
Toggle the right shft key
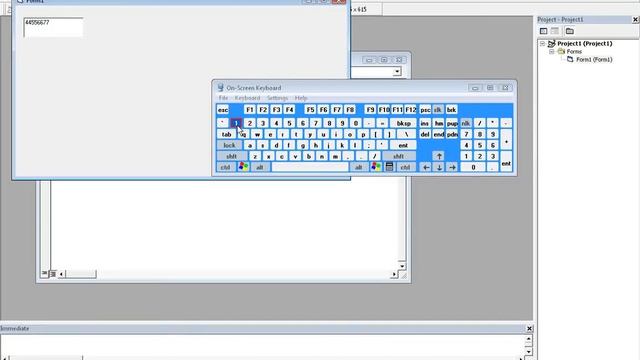(x=398, y=156)
